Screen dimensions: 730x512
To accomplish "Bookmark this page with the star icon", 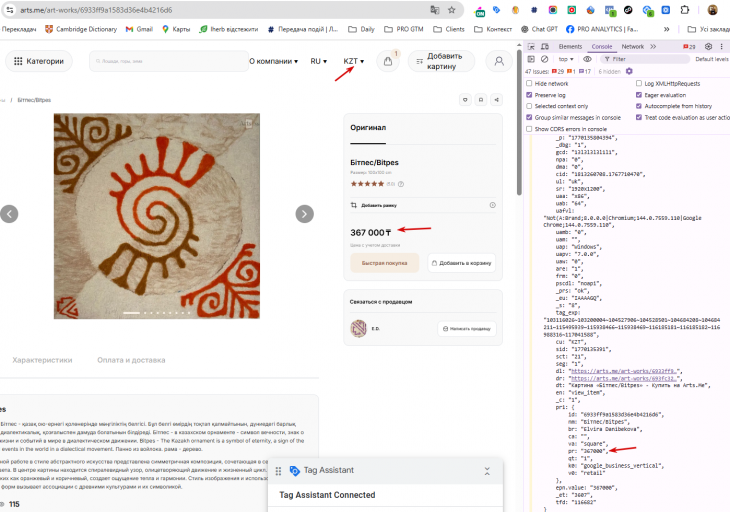I will click(452, 10).
